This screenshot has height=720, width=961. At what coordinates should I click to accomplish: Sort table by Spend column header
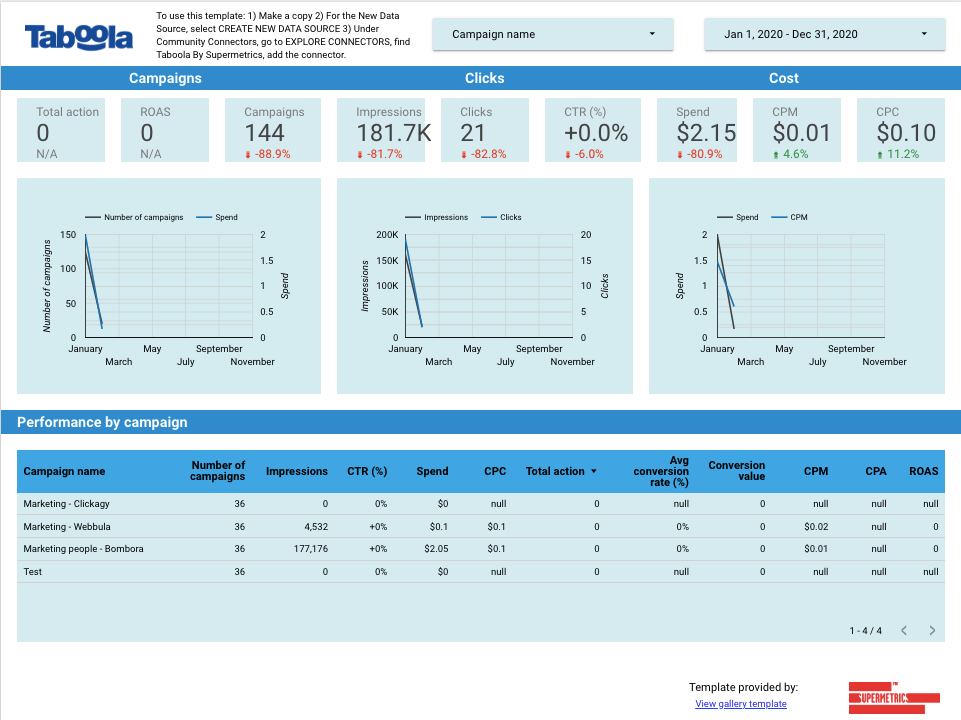click(432, 471)
